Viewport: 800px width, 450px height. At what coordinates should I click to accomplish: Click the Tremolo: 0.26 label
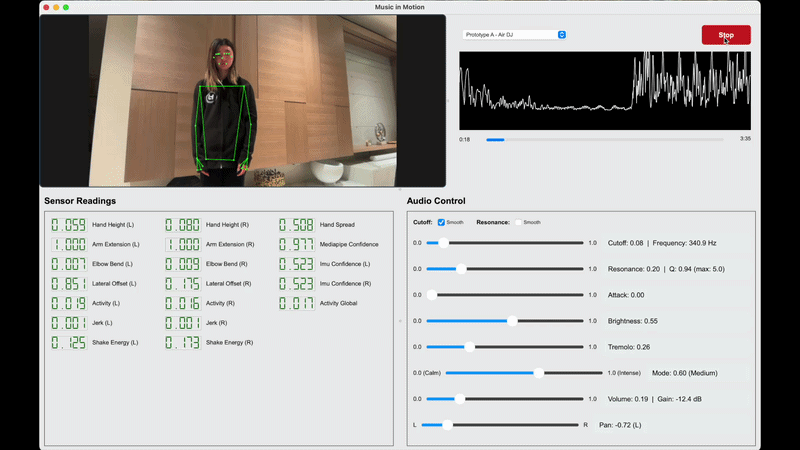click(x=629, y=347)
